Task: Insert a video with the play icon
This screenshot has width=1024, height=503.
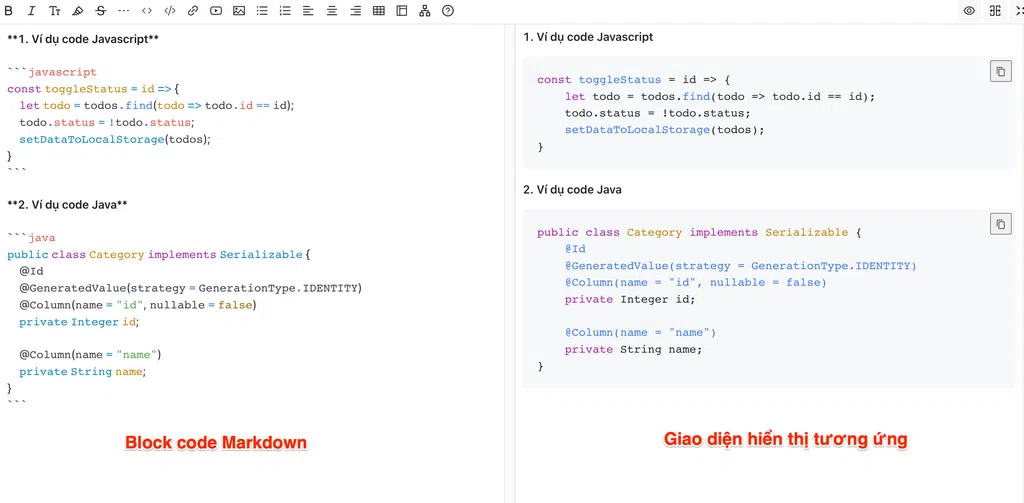Action: (x=215, y=11)
